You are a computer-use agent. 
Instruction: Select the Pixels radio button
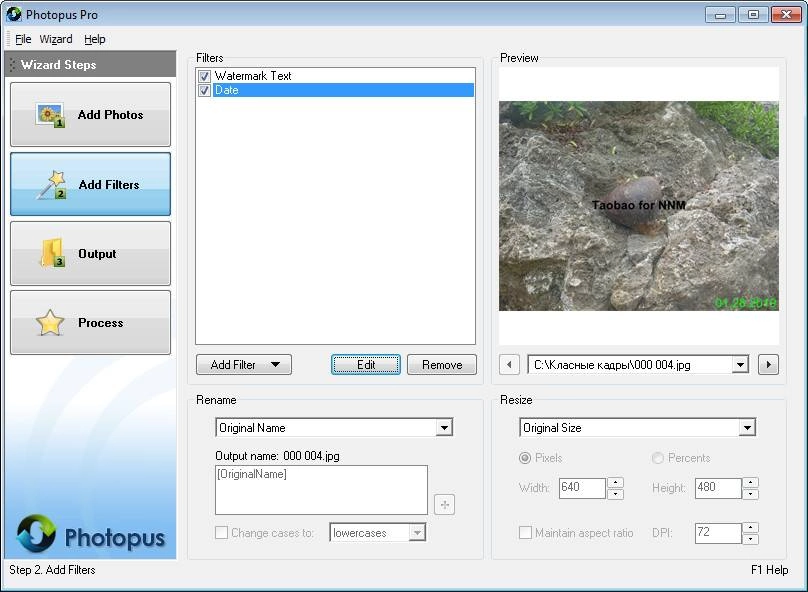525,458
